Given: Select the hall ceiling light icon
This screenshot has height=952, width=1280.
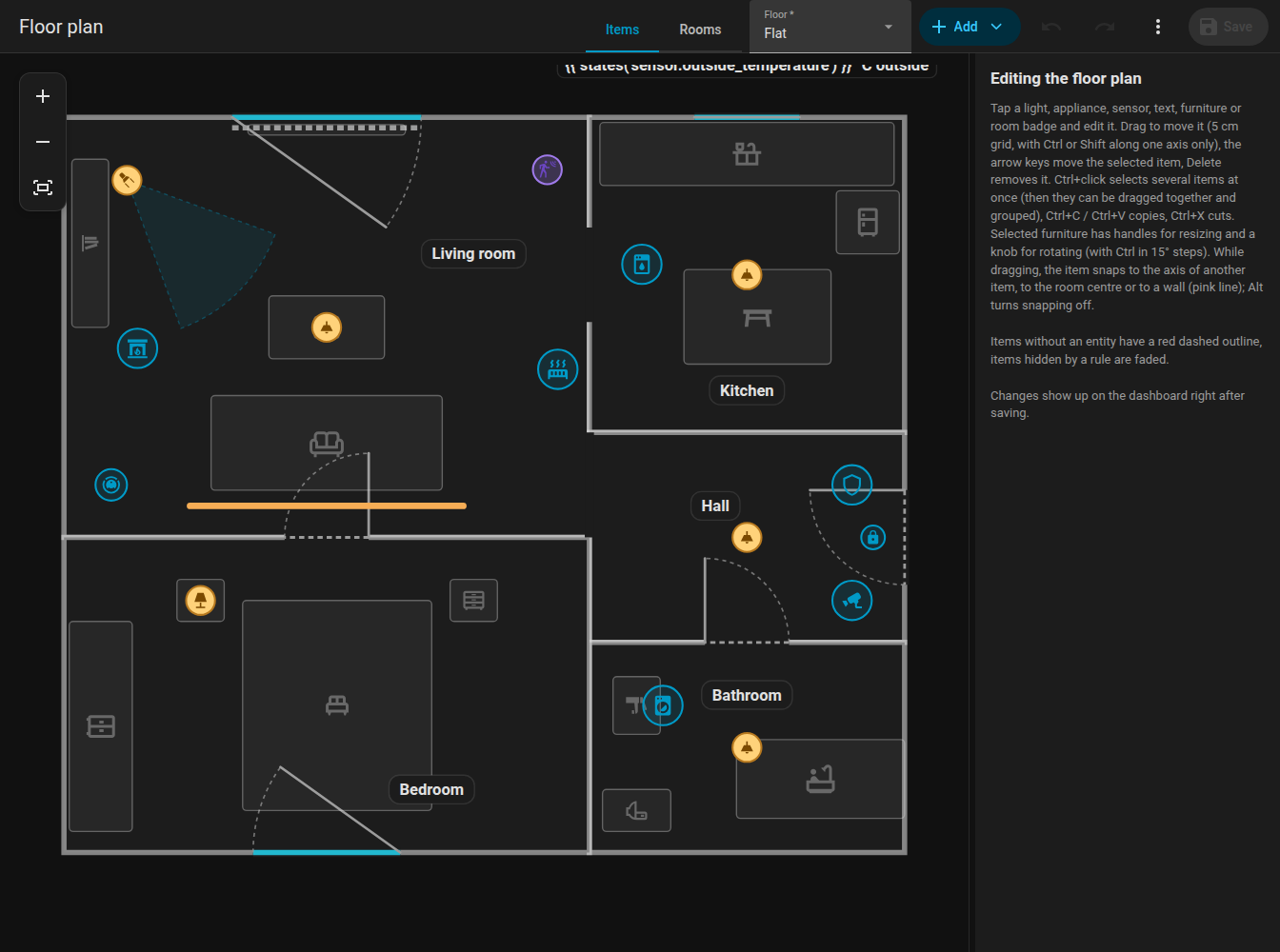Looking at the screenshot, I should coord(747,538).
